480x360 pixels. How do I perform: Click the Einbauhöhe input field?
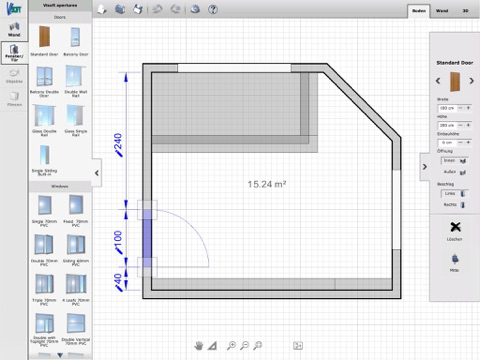pos(447,143)
